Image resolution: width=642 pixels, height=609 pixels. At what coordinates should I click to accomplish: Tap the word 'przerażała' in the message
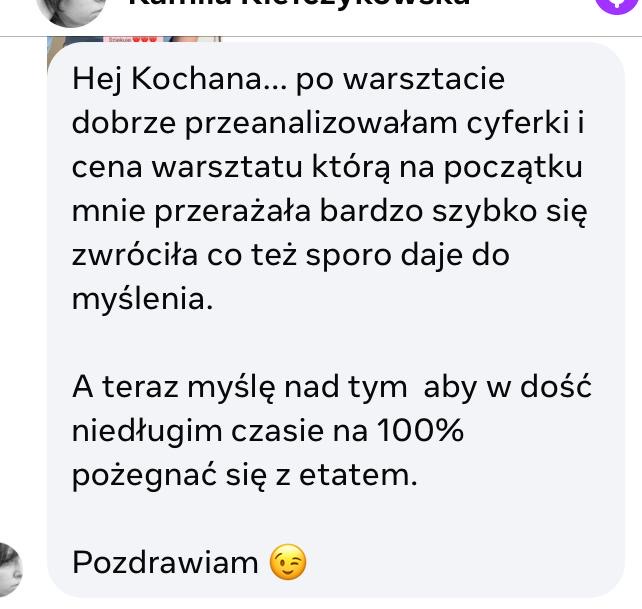[x=233, y=212]
